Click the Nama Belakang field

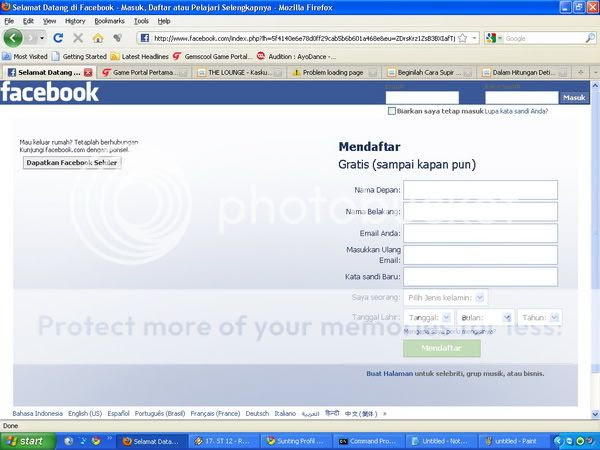point(480,212)
